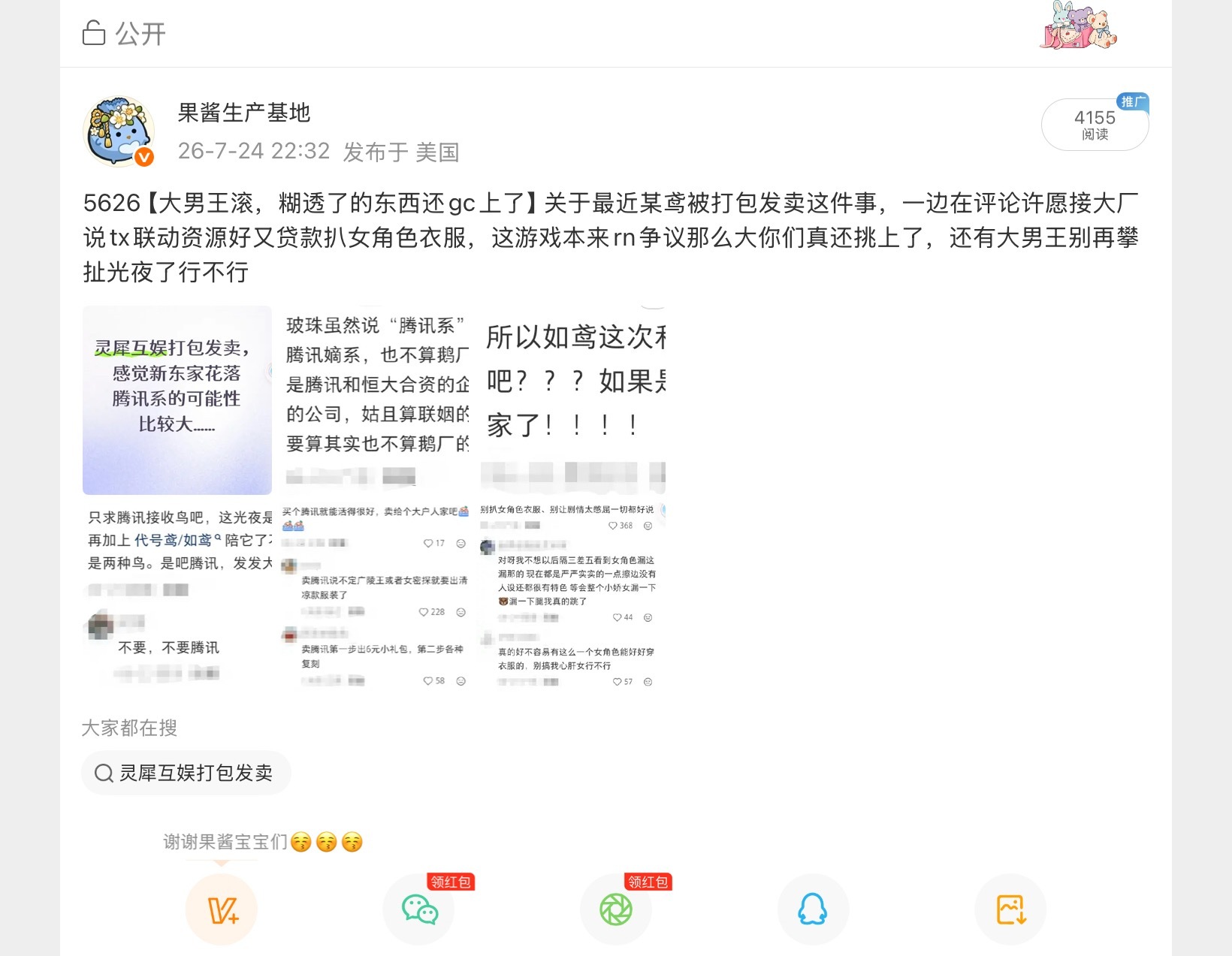Open the 灵犀互娱打包发卖 thumbnail image
The height and width of the screenshot is (956, 1232).
coord(177,400)
